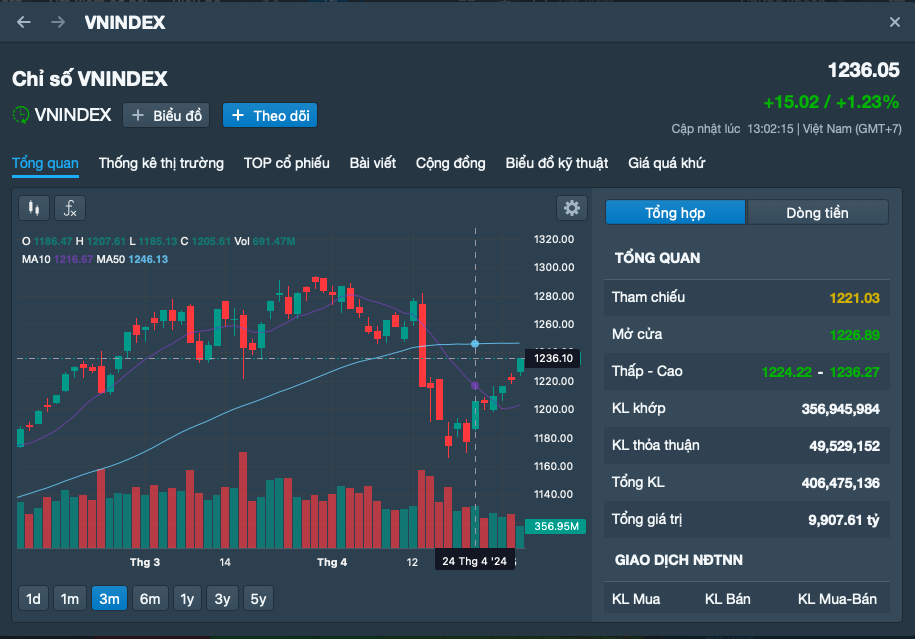Image resolution: width=915 pixels, height=639 pixels.
Task: Open the candlestick chart type icon
Action: [34, 208]
